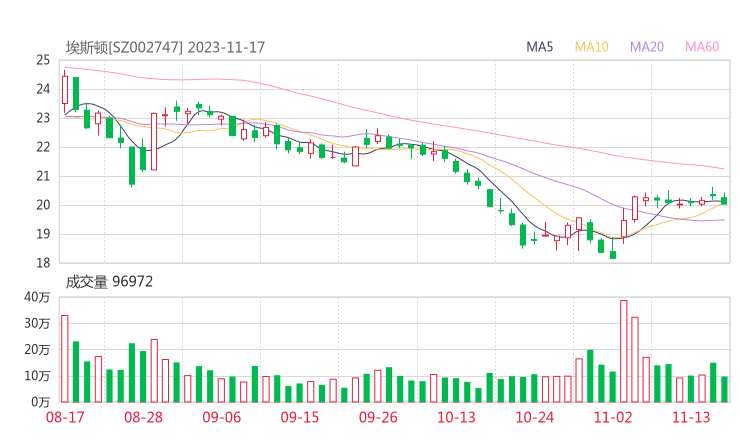Viewport: 740px width, 440px height.
Task: Click the 08-17 date label
Action: (65, 417)
